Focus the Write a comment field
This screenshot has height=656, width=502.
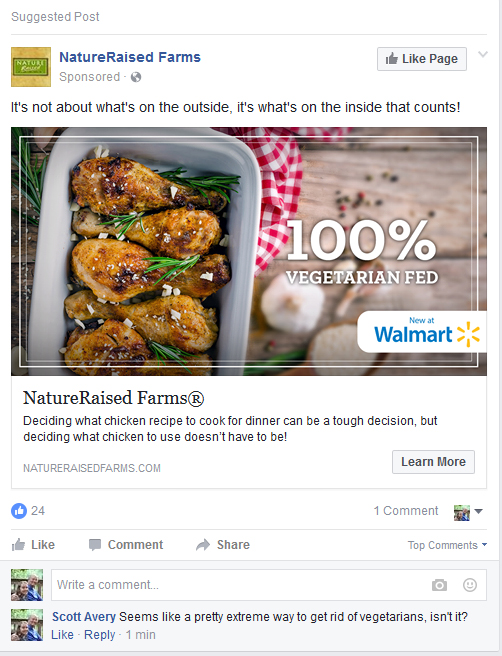[269, 585]
